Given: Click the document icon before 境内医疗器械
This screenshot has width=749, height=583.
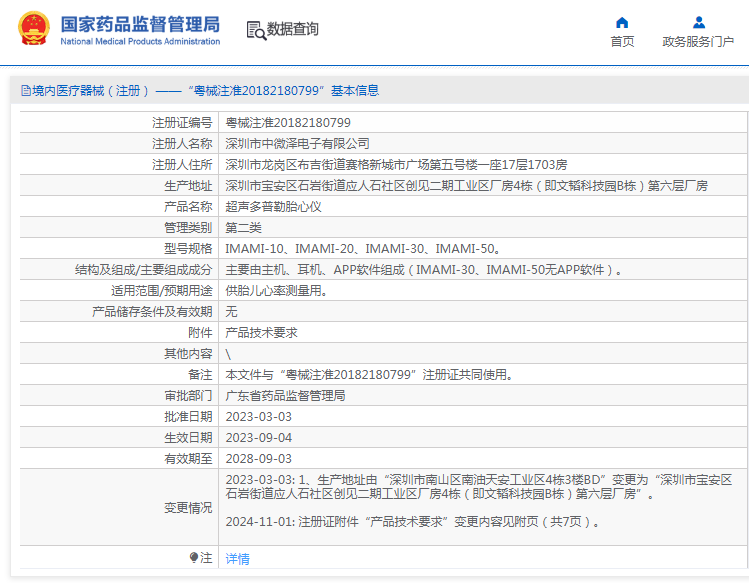Looking at the screenshot, I should 26,90.
